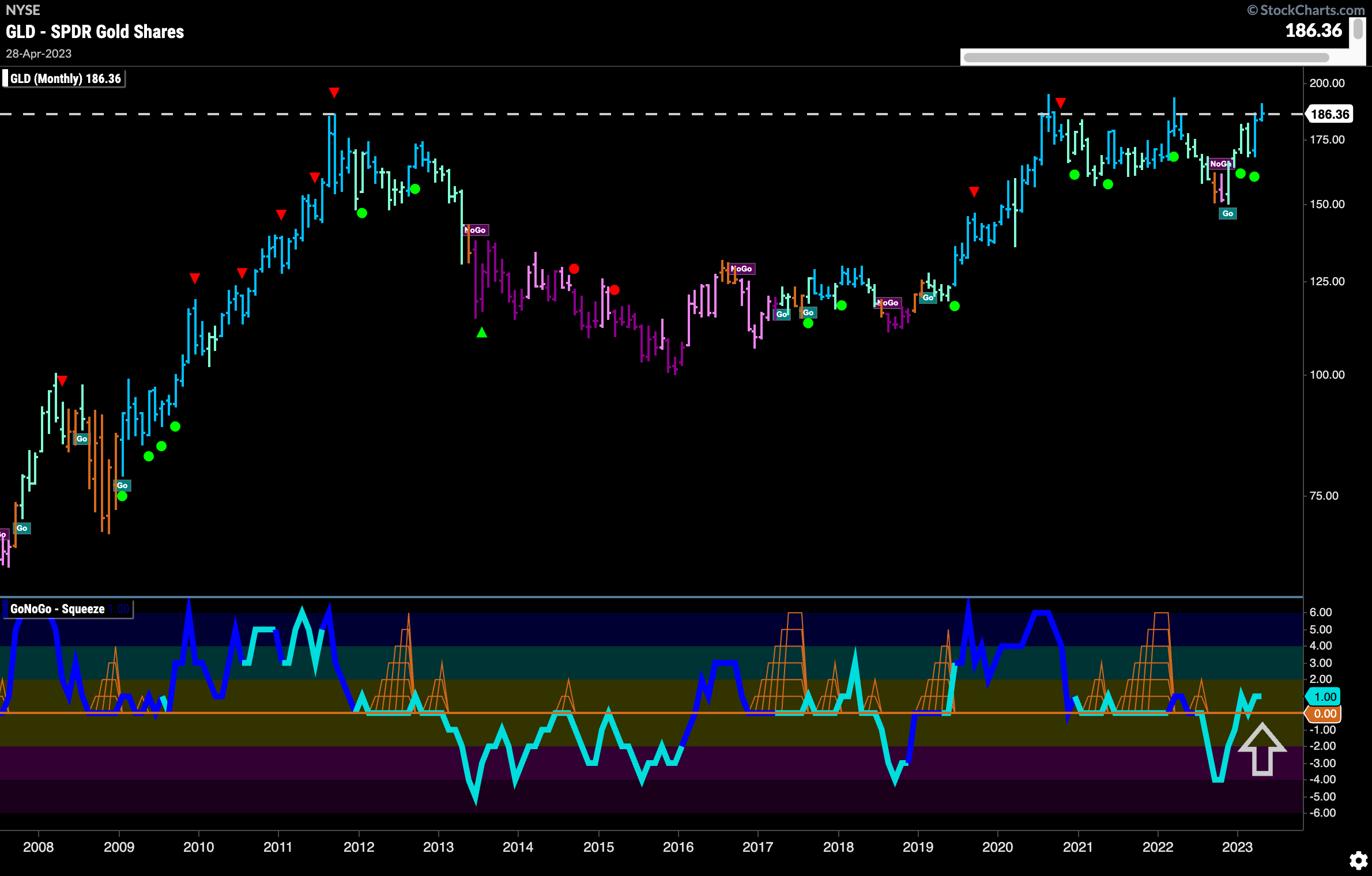
Task: Click the 28-Apr-2023 date text
Action: (39, 54)
